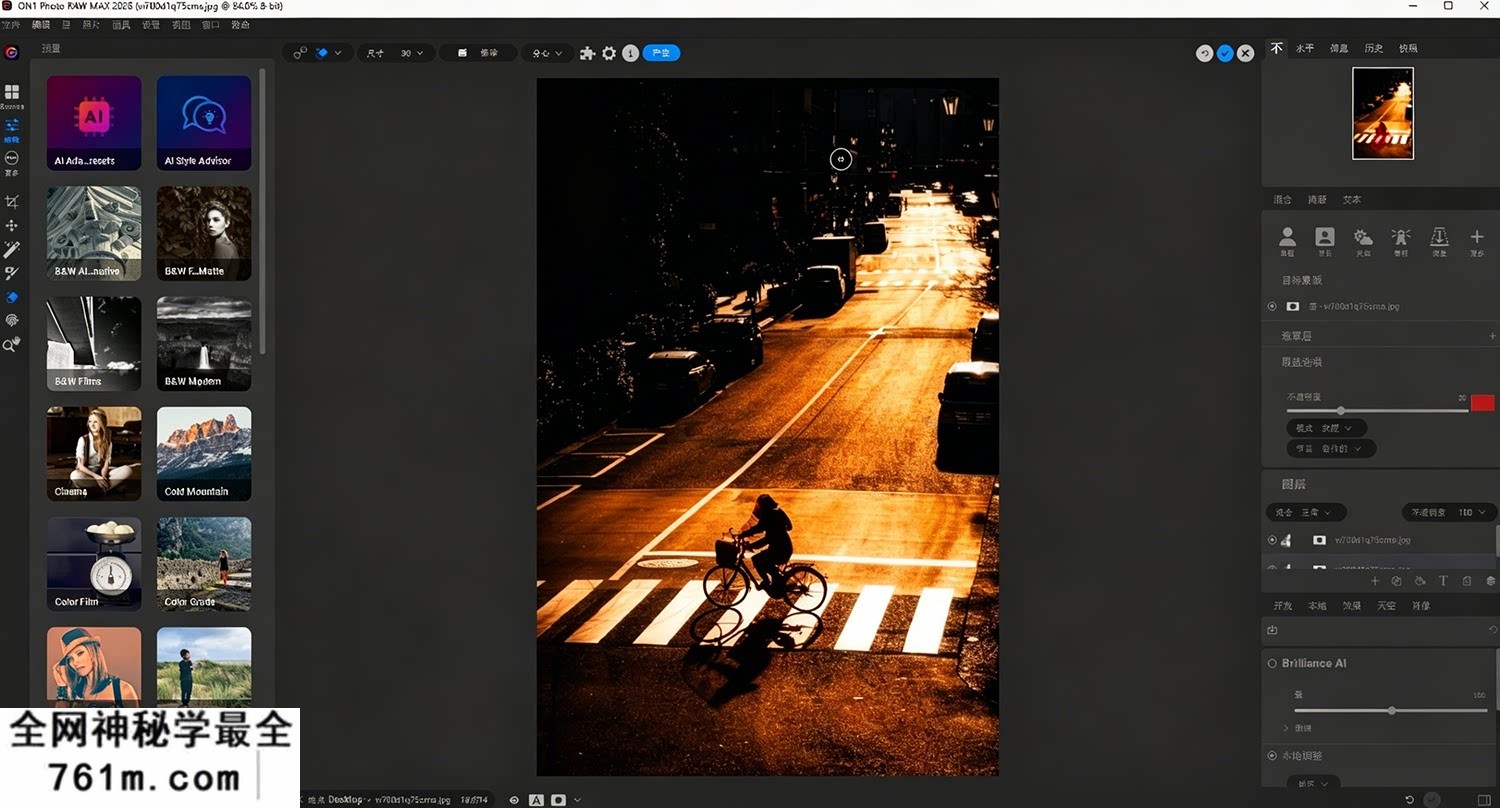Viewport: 1500px width, 808px height.
Task: Open the Local tab in the edit panel
Action: pyautogui.click(x=1317, y=606)
